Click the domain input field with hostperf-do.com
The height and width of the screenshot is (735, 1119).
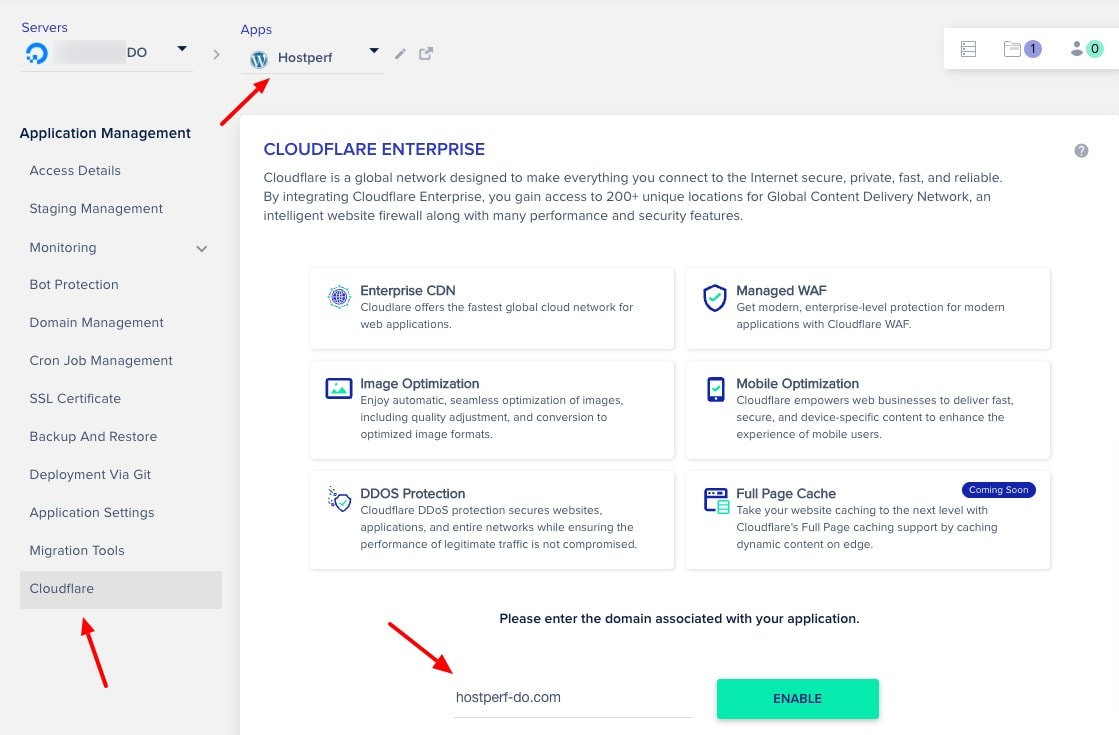574,698
